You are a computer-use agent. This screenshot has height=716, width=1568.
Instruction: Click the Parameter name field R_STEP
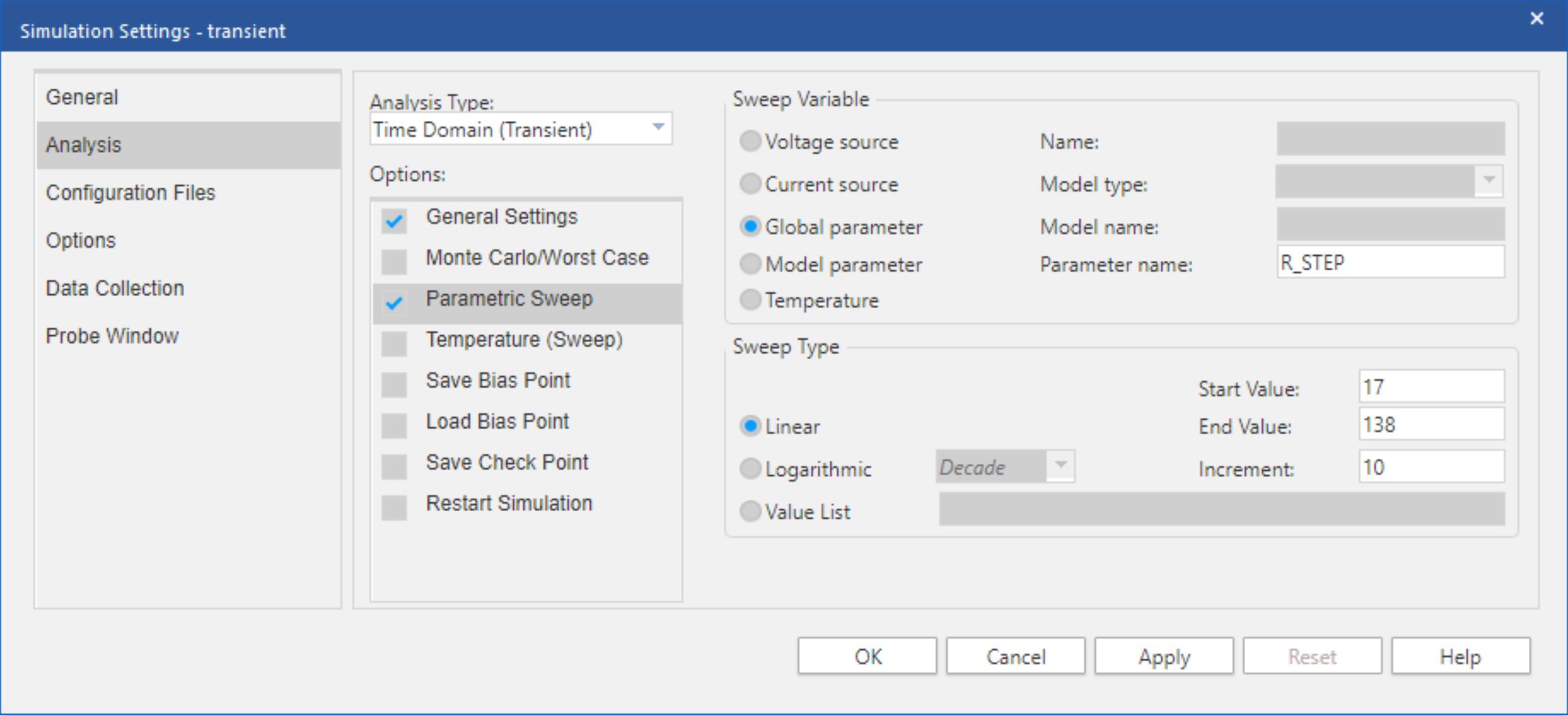1390,263
